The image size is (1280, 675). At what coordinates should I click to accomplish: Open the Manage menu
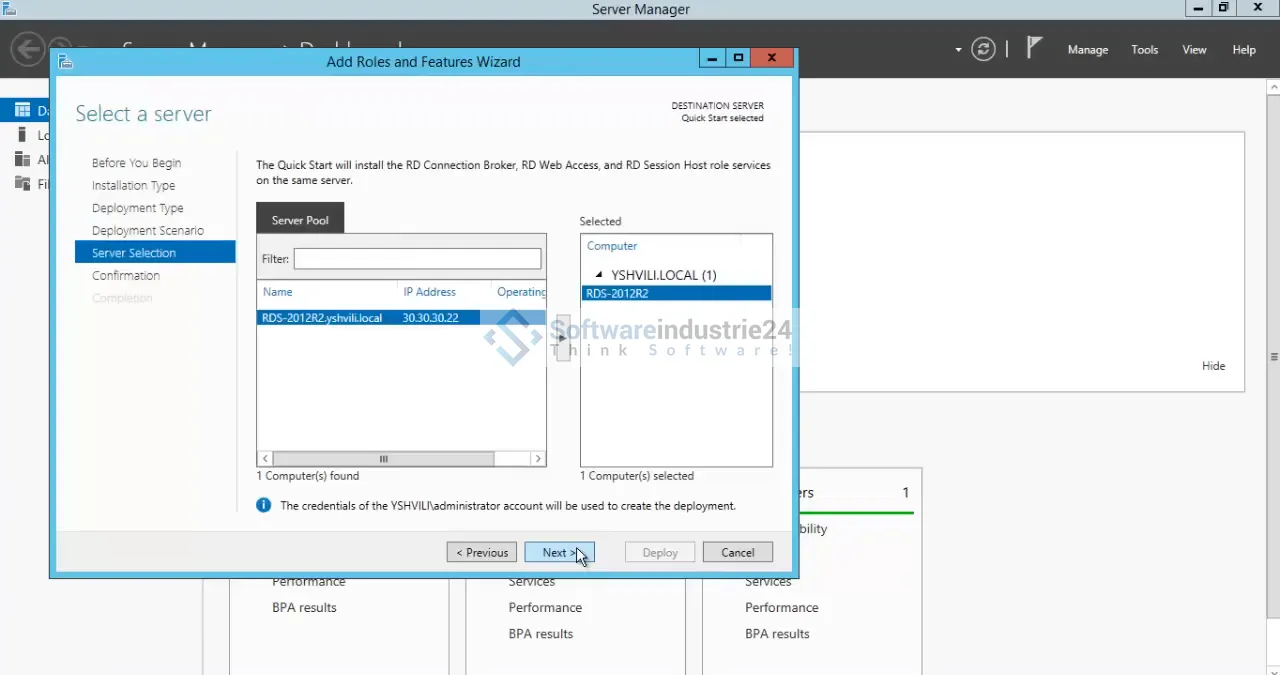(1087, 50)
